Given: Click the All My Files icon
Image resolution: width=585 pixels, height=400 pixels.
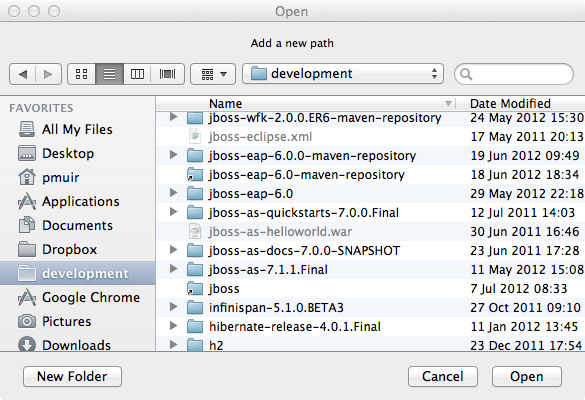Looking at the screenshot, I should (27, 129).
